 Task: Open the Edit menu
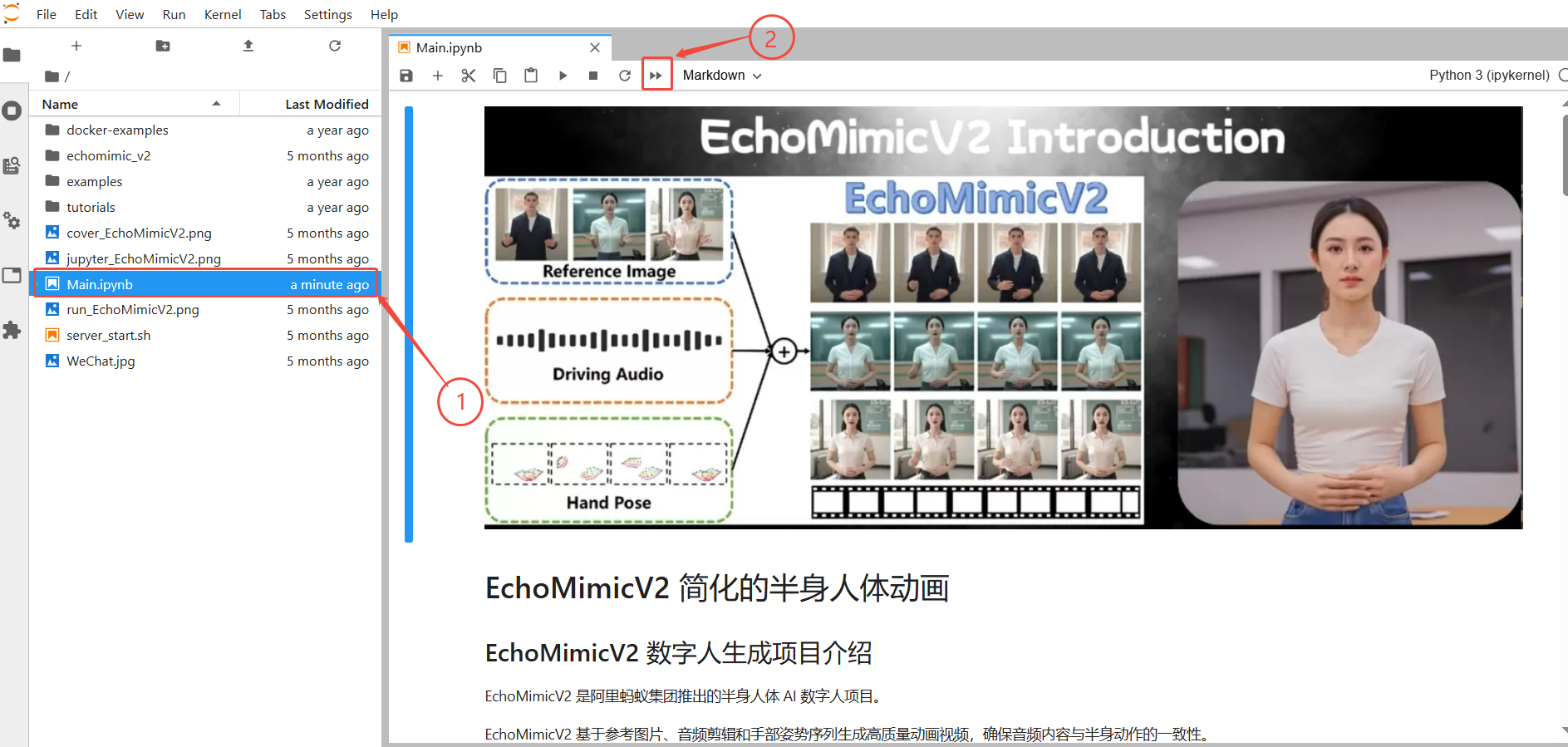86,14
